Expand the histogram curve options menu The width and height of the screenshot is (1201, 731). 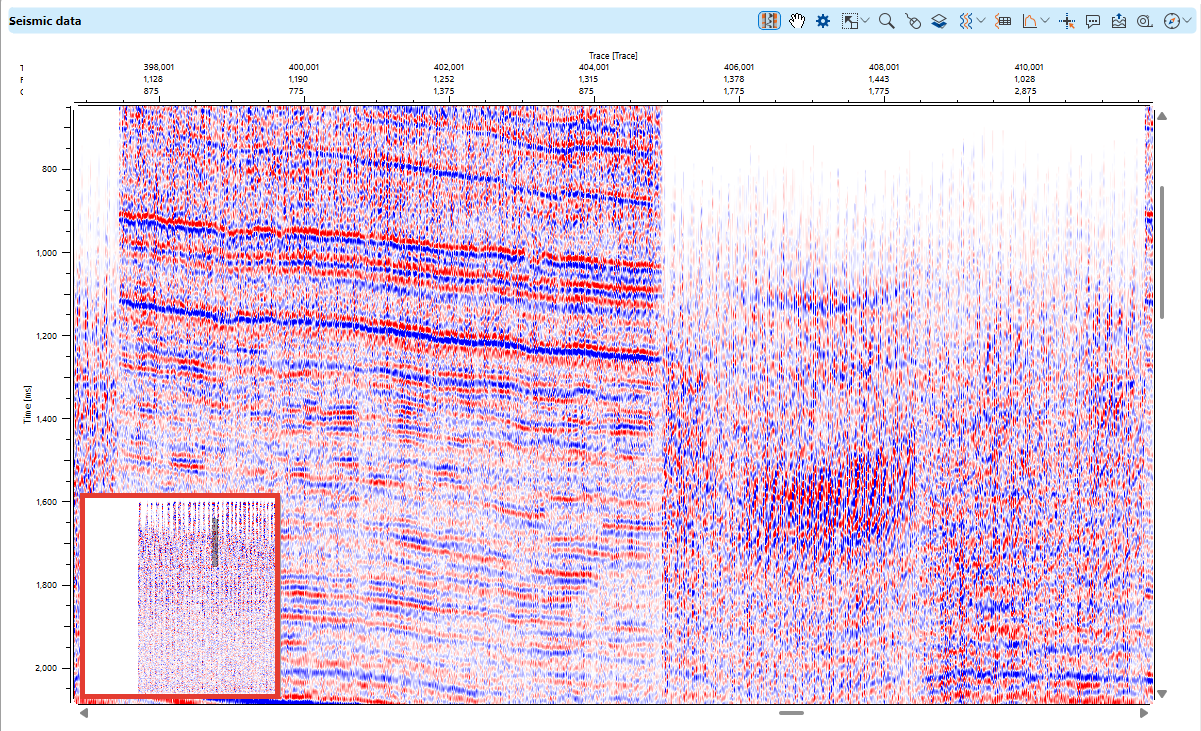1044,20
